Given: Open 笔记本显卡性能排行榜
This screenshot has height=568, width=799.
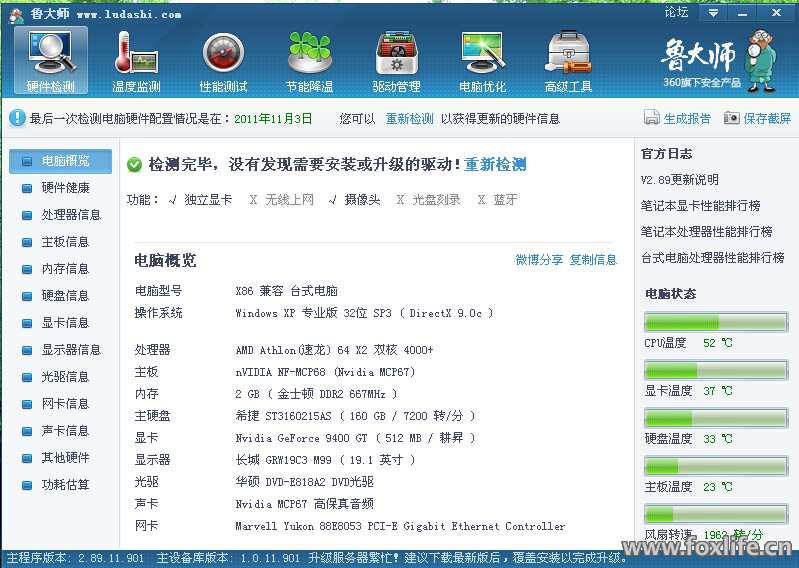Looking at the screenshot, I should (x=700, y=206).
